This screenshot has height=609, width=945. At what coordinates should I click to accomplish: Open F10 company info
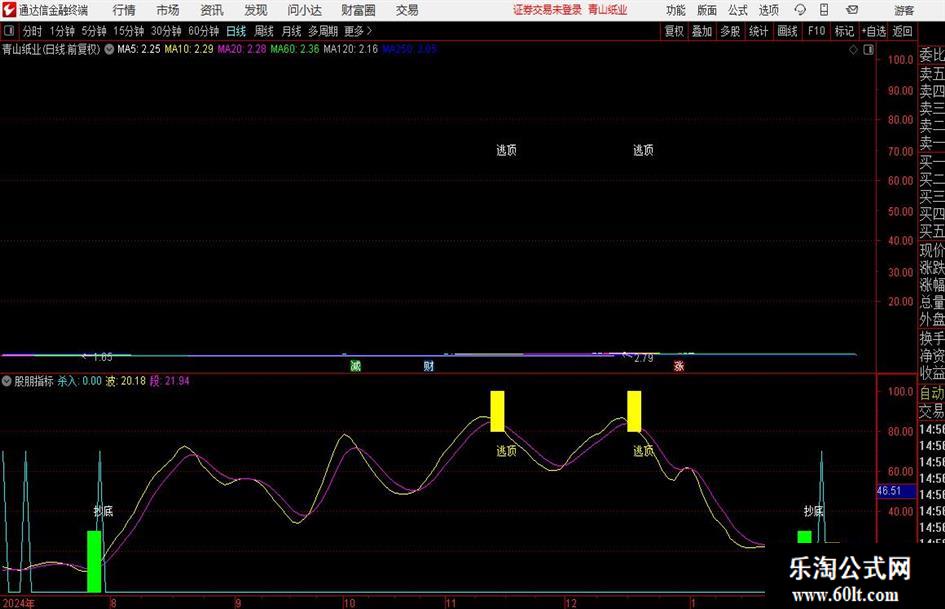click(816, 31)
